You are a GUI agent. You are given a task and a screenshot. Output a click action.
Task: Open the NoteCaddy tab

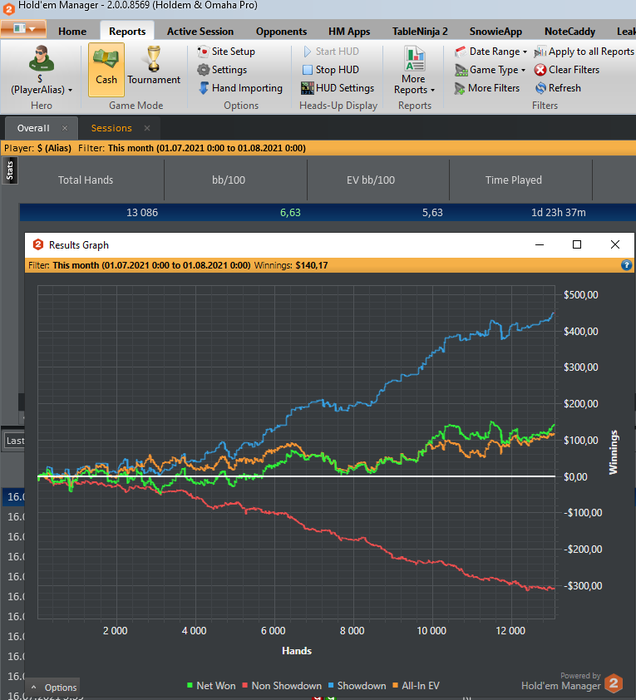tap(569, 31)
